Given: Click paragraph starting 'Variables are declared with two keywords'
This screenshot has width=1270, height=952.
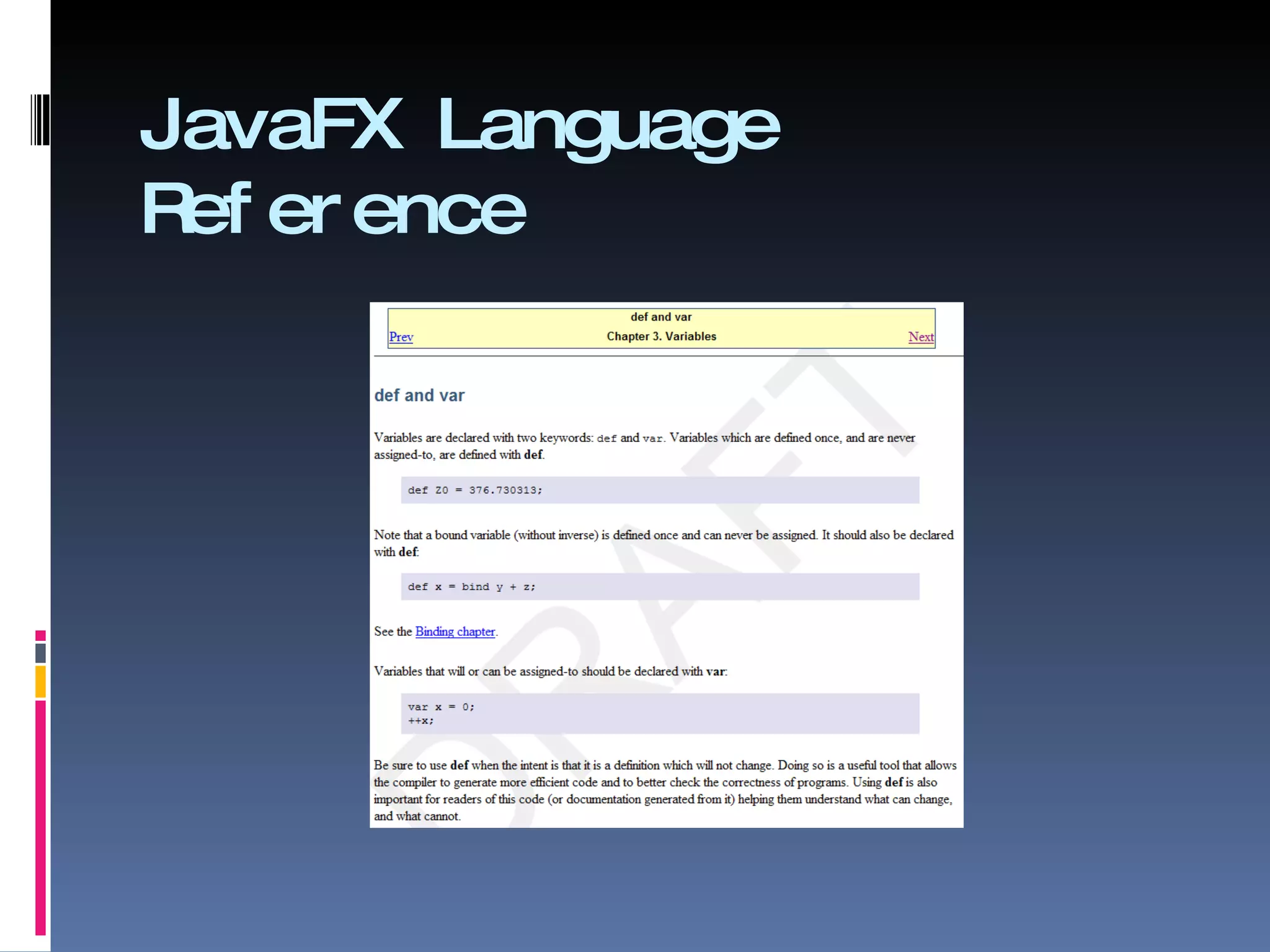Looking at the screenshot, I should pos(644,446).
